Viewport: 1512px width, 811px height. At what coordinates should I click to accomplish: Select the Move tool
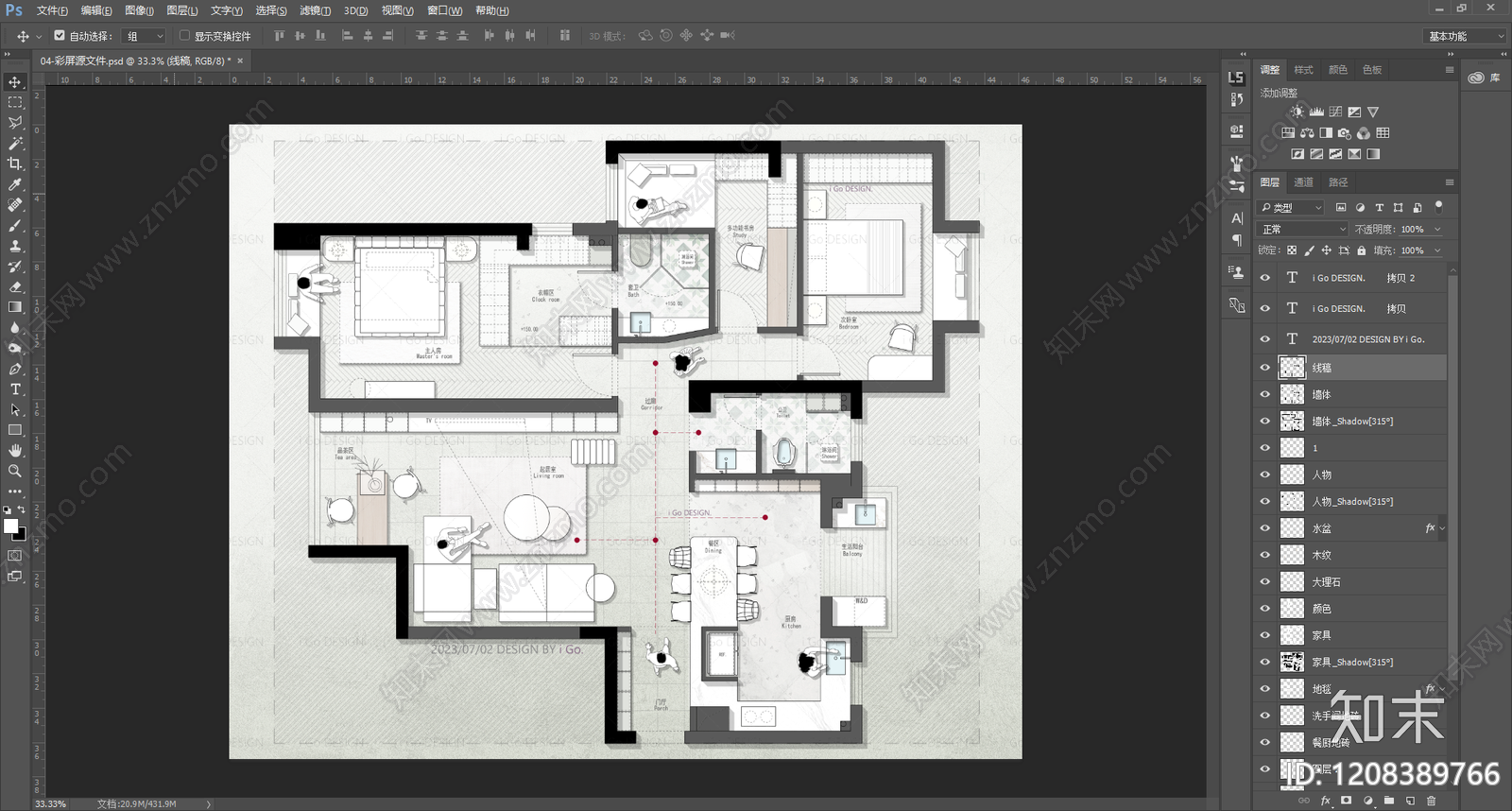point(15,82)
